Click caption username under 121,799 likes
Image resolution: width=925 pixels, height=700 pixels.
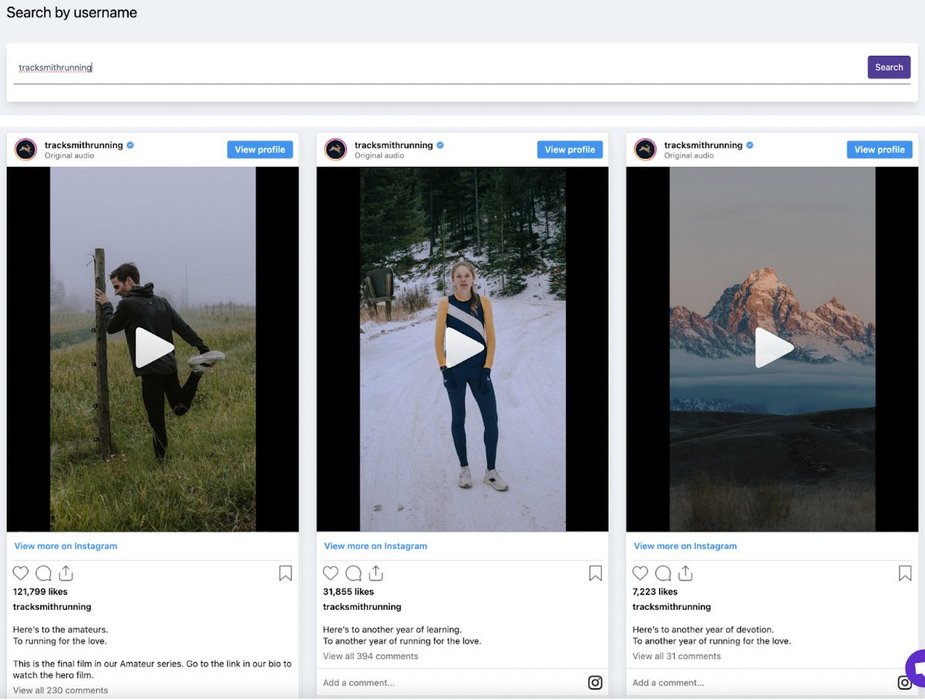tap(52, 607)
